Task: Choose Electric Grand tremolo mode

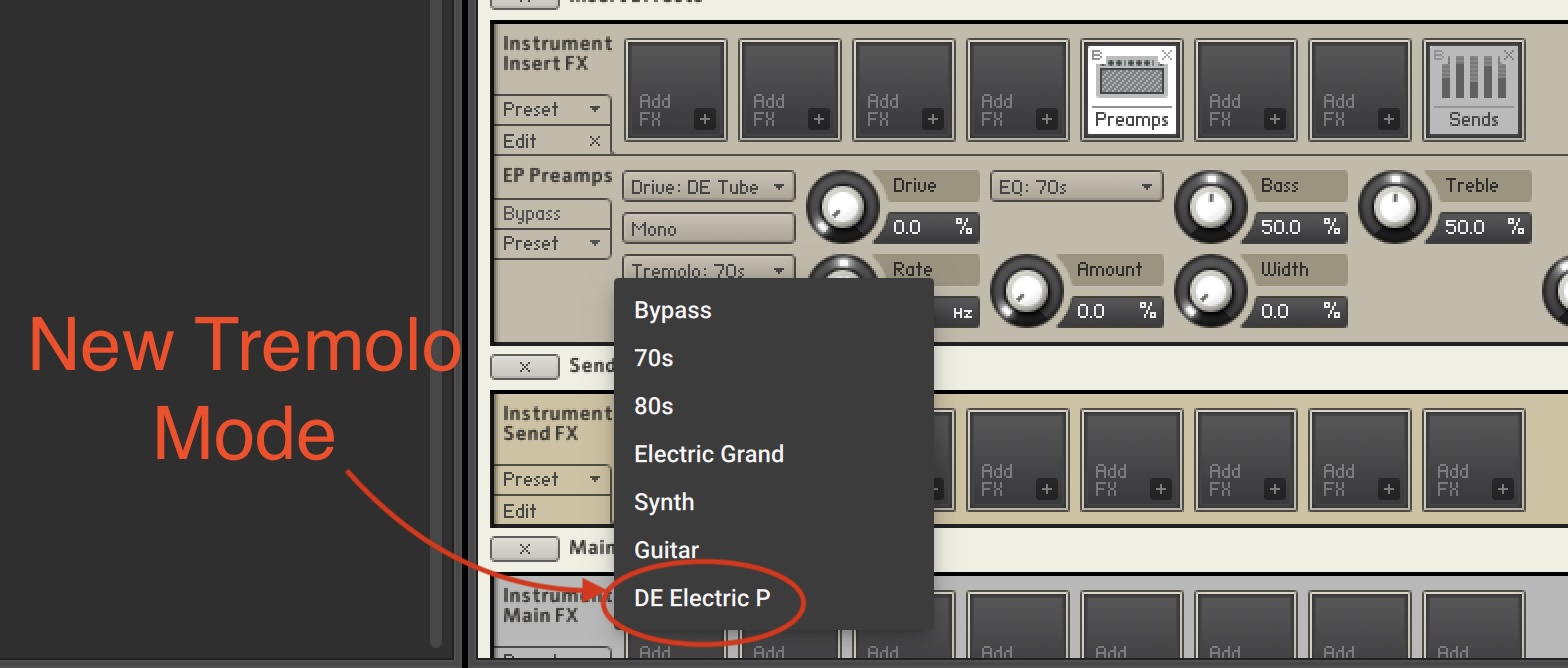Action: point(773,454)
